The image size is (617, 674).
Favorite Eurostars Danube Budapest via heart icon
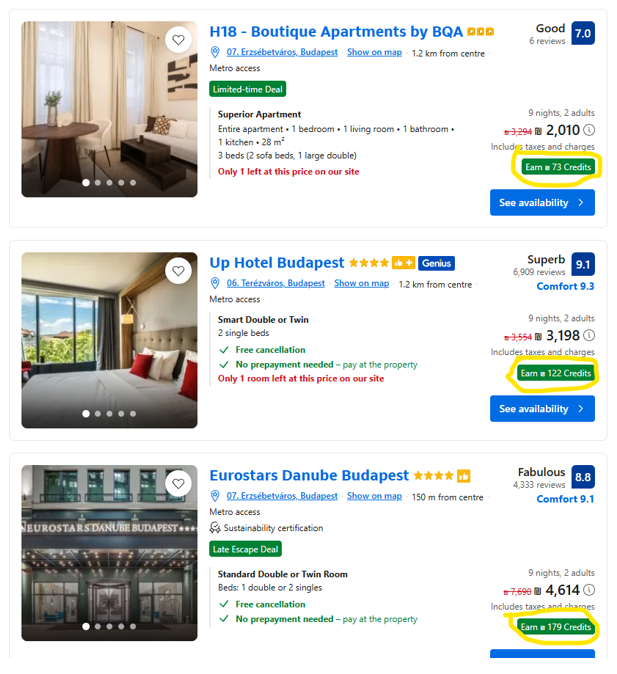[x=178, y=484]
